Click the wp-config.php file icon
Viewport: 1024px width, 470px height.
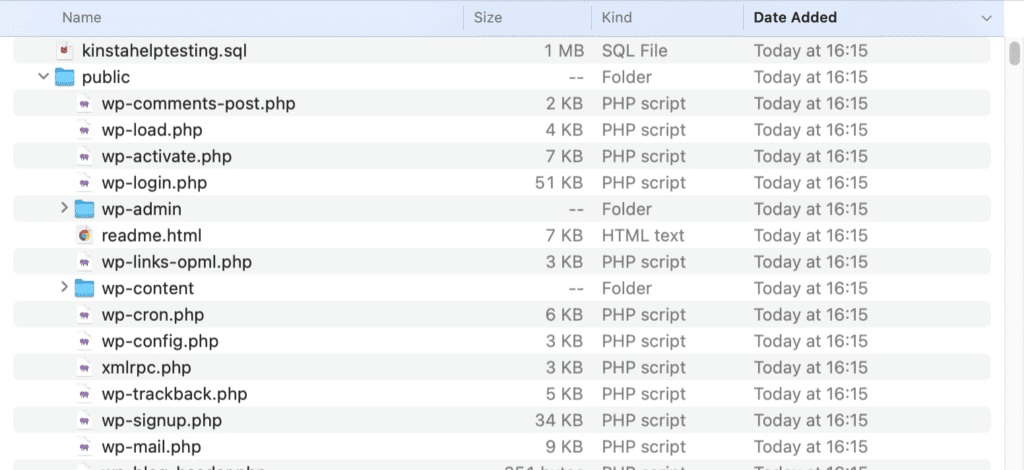(x=85, y=341)
